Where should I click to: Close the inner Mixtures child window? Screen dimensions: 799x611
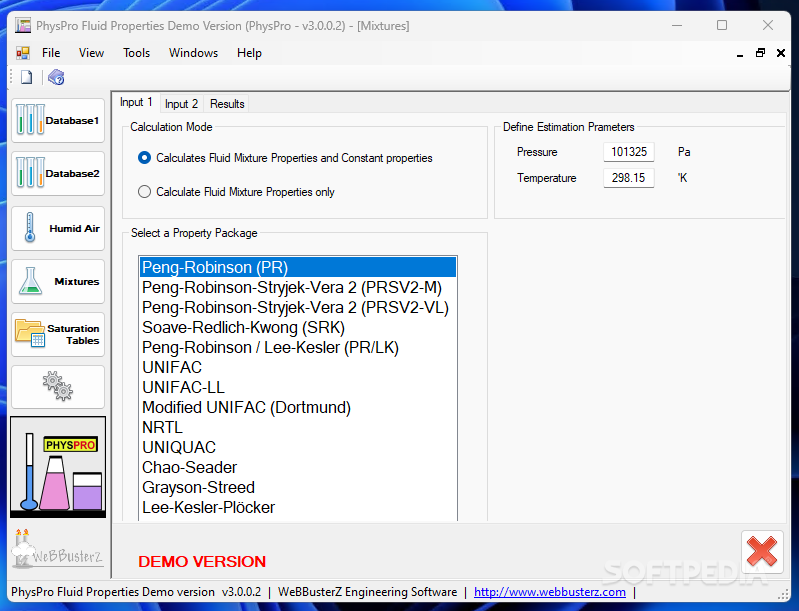coord(781,53)
